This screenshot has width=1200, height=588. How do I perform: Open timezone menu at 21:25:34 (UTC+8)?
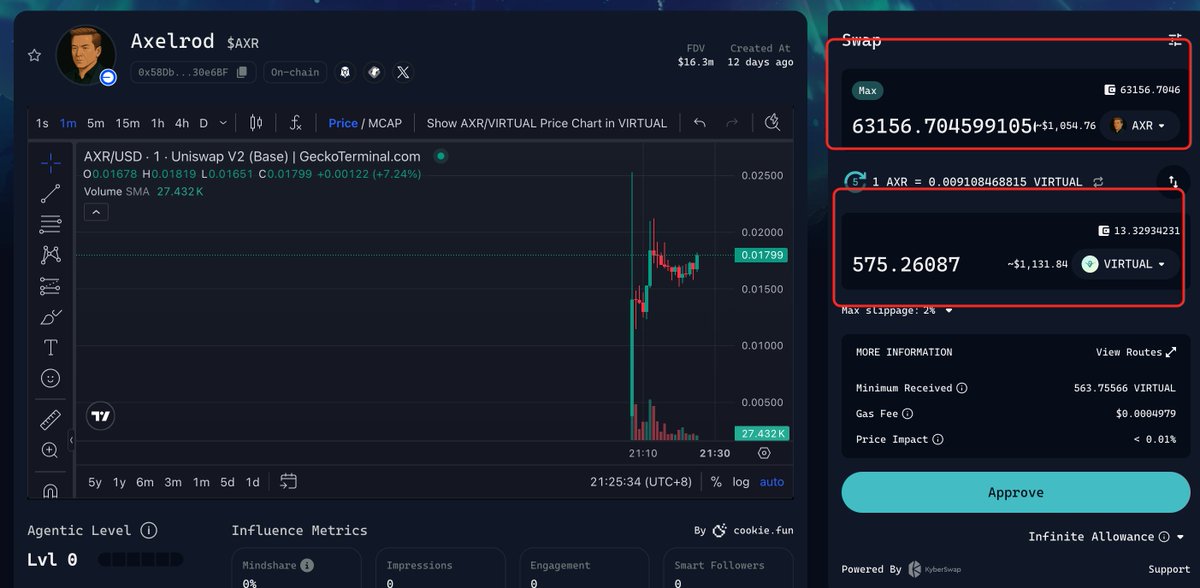[x=640, y=482]
